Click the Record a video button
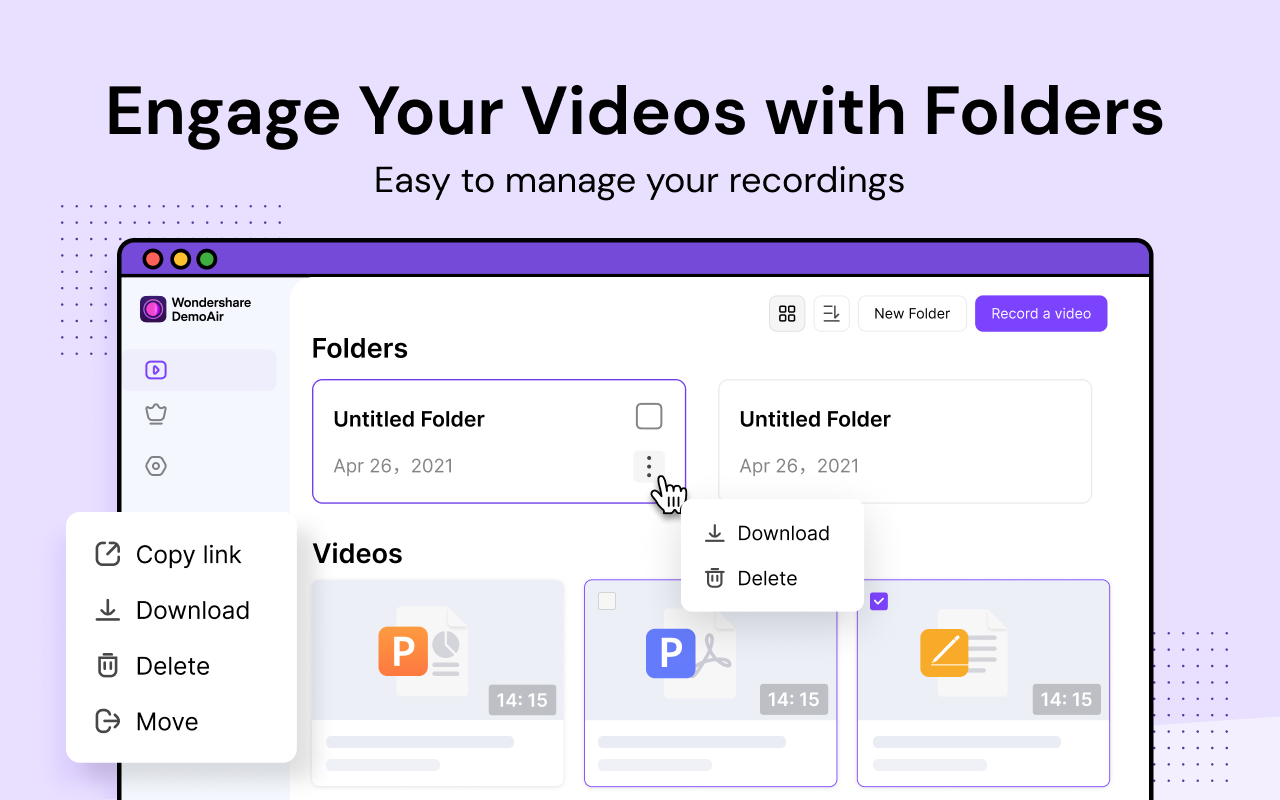 (1041, 313)
